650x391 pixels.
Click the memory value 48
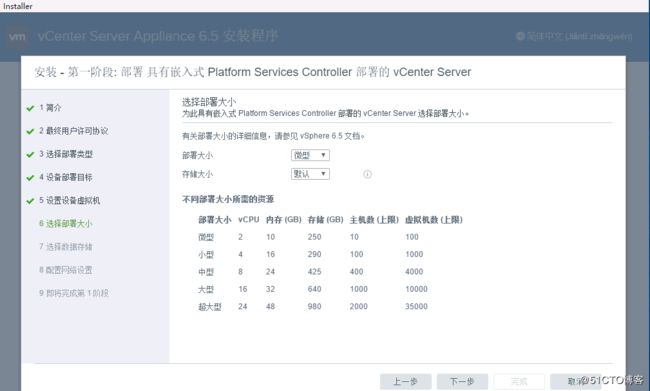[270, 307]
